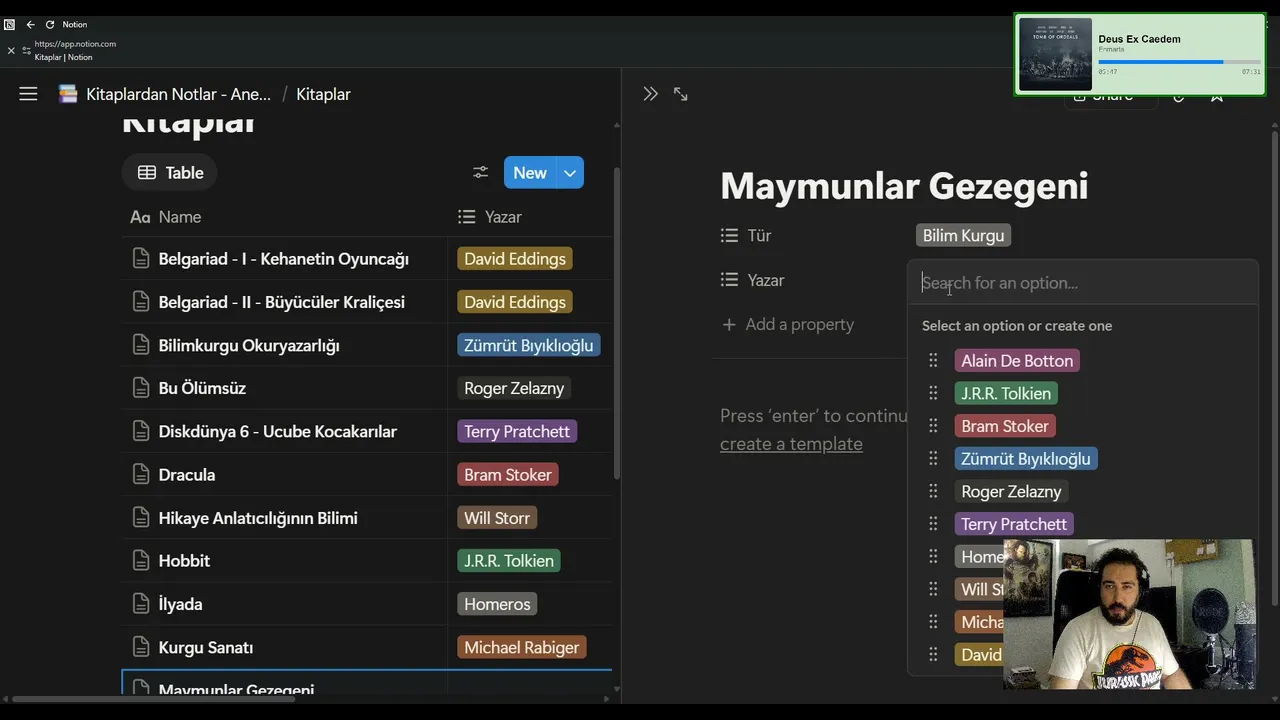The image size is (1280, 720).
Task: Open Hikaye Anlatıcılığının Bilimi row title
Action: [x=258, y=518]
